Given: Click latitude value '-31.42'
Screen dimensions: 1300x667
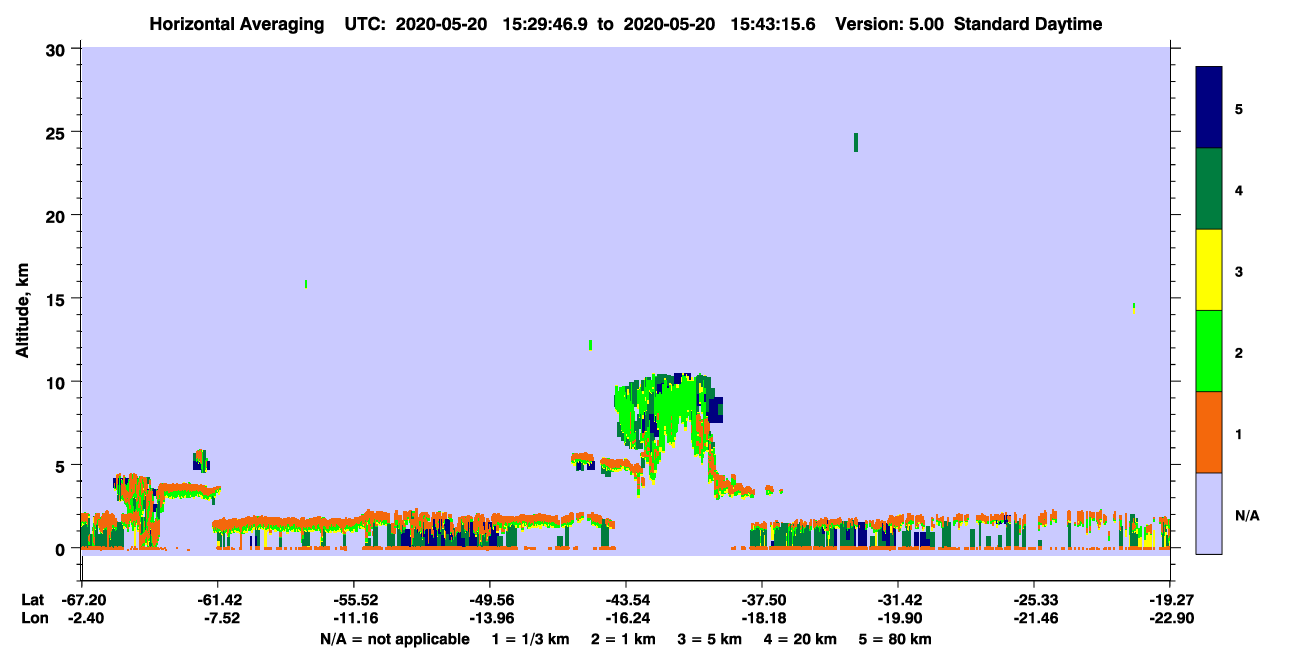Looking at the screenshot, I should (x=898, y=600).
